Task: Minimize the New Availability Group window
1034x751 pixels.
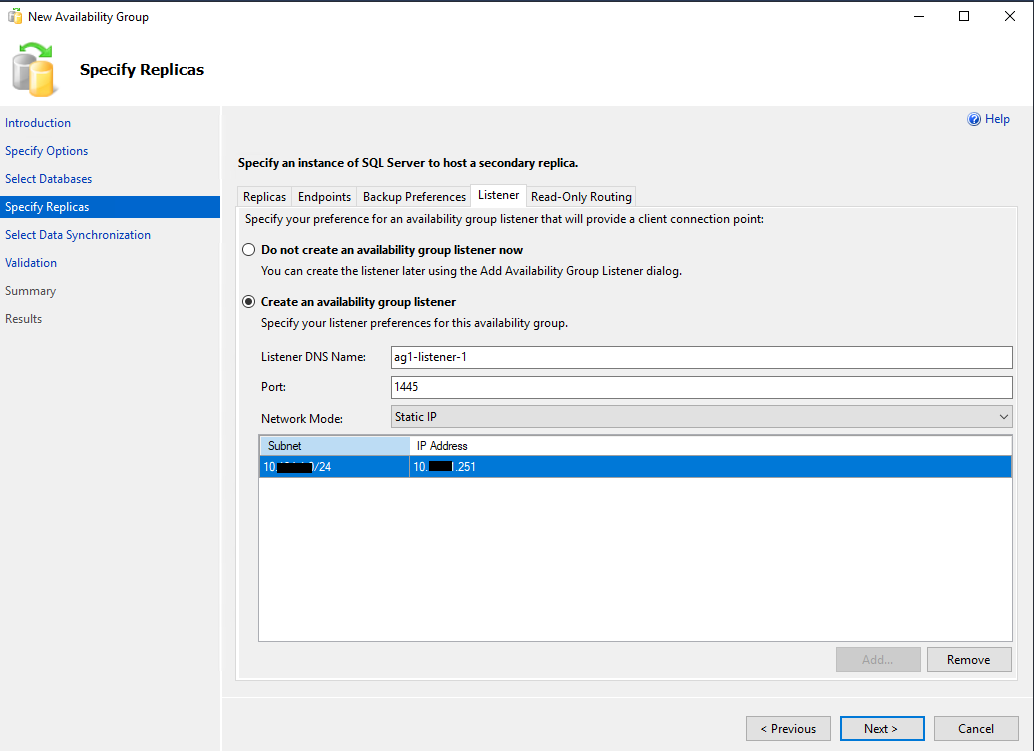Action: tap(919, 16)
